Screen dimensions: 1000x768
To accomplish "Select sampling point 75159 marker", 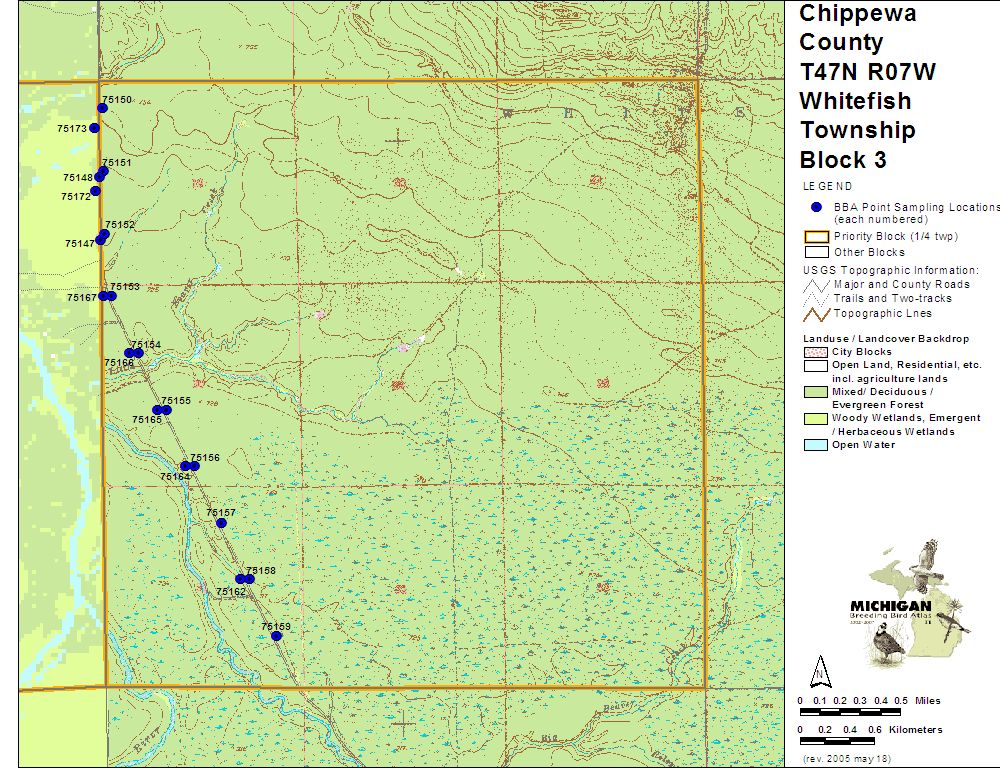I will pyautogui.click(x=277, y=635).
